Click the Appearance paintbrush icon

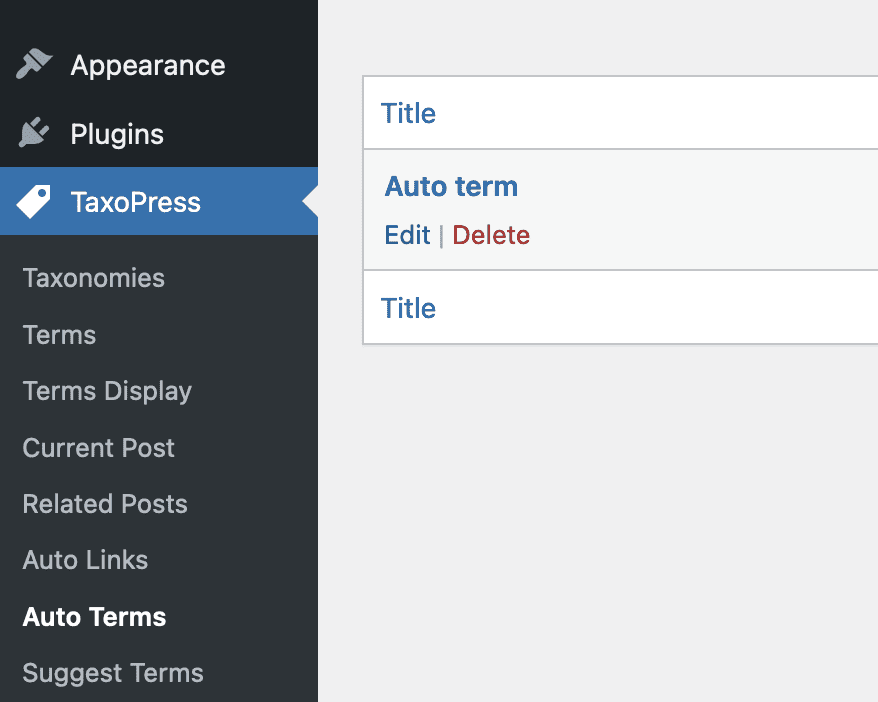[x=33, y=64]
